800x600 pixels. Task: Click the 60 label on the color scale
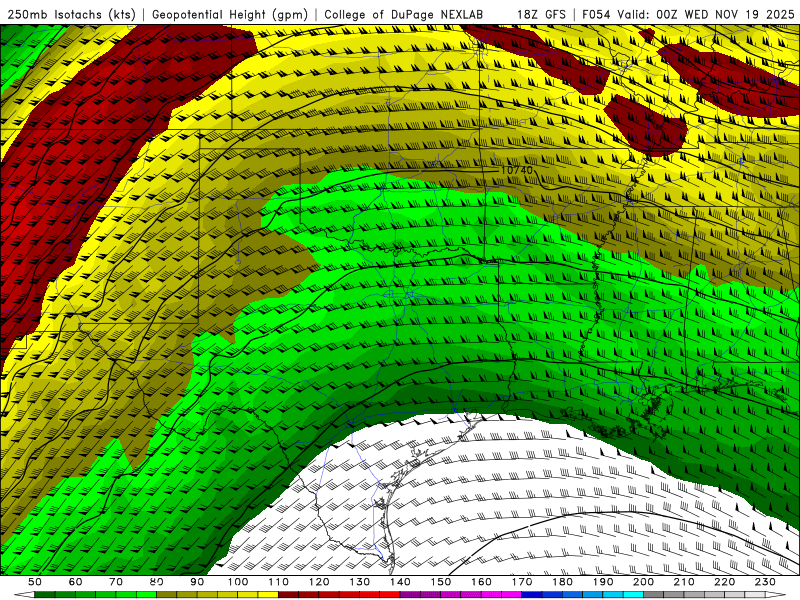[x=75, y=582]
